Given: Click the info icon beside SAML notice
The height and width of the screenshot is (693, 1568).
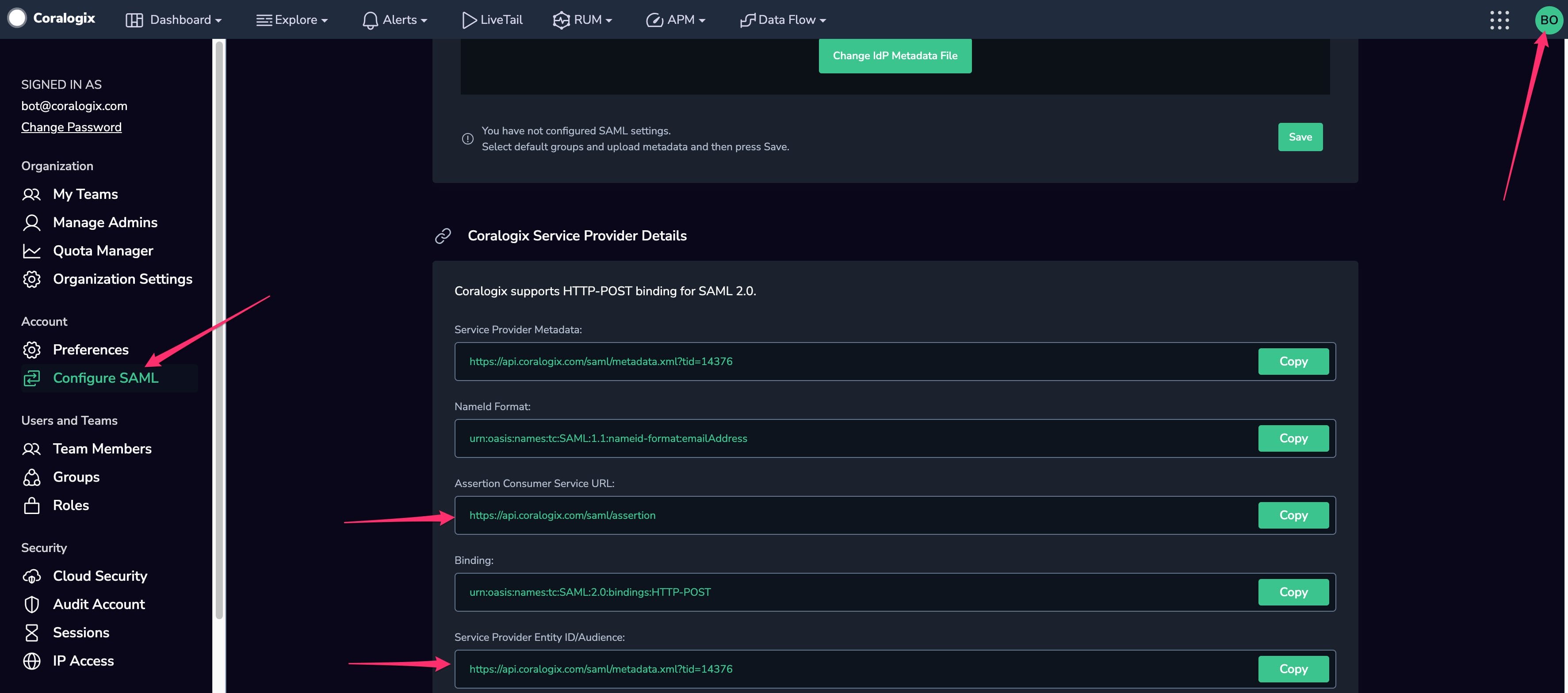Looking at the screenshot, I should coord(467,139).
